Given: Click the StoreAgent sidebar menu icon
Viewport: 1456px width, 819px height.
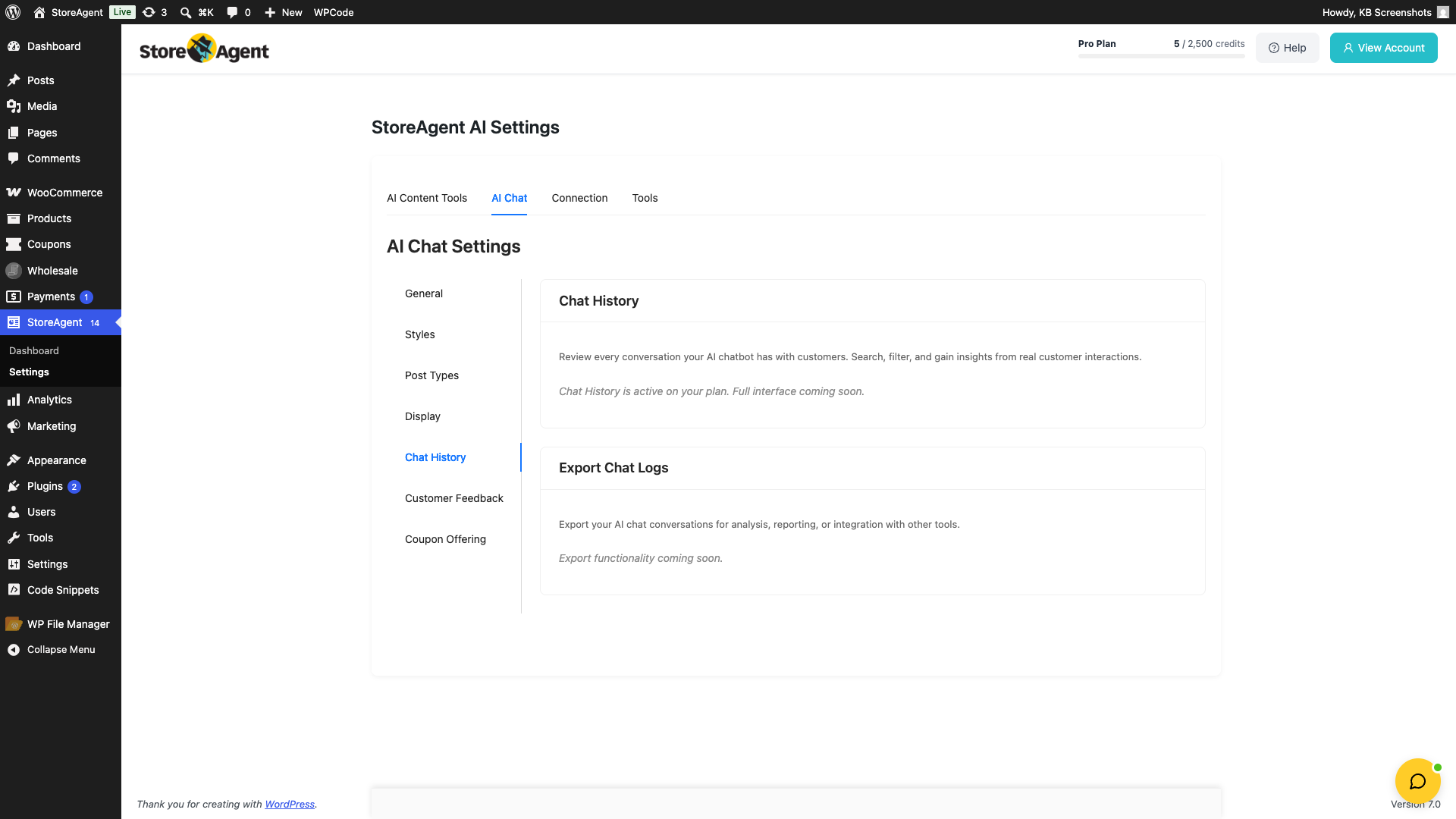Looking at the screenshot, I should click(14, 322).
